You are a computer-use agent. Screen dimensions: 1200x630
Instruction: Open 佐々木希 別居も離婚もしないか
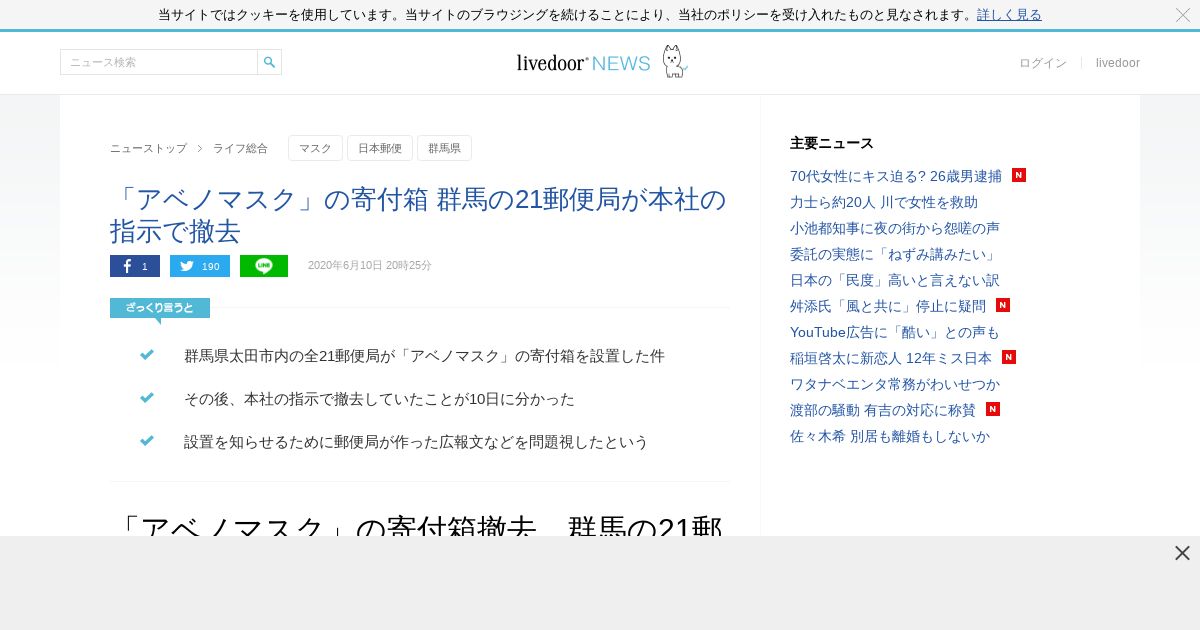tap(890, 436)
